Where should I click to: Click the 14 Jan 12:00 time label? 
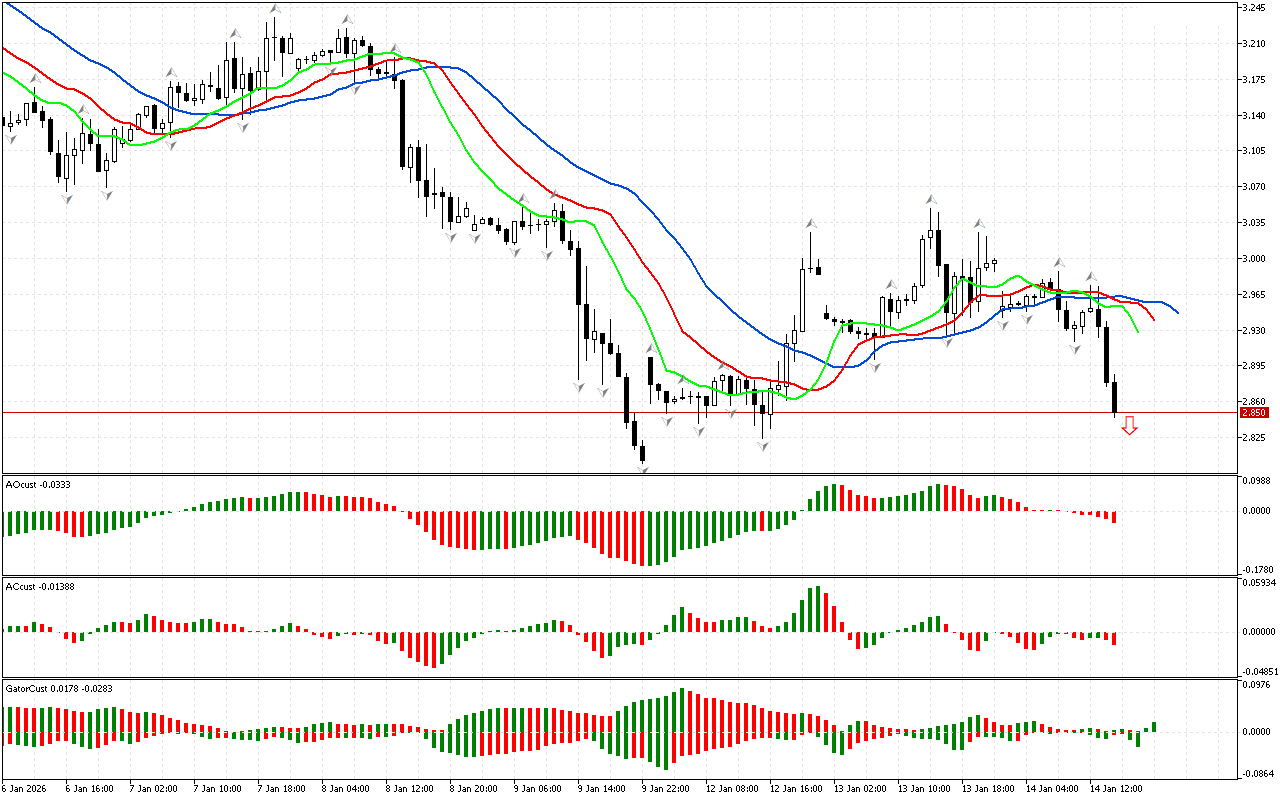(1117, 788)
